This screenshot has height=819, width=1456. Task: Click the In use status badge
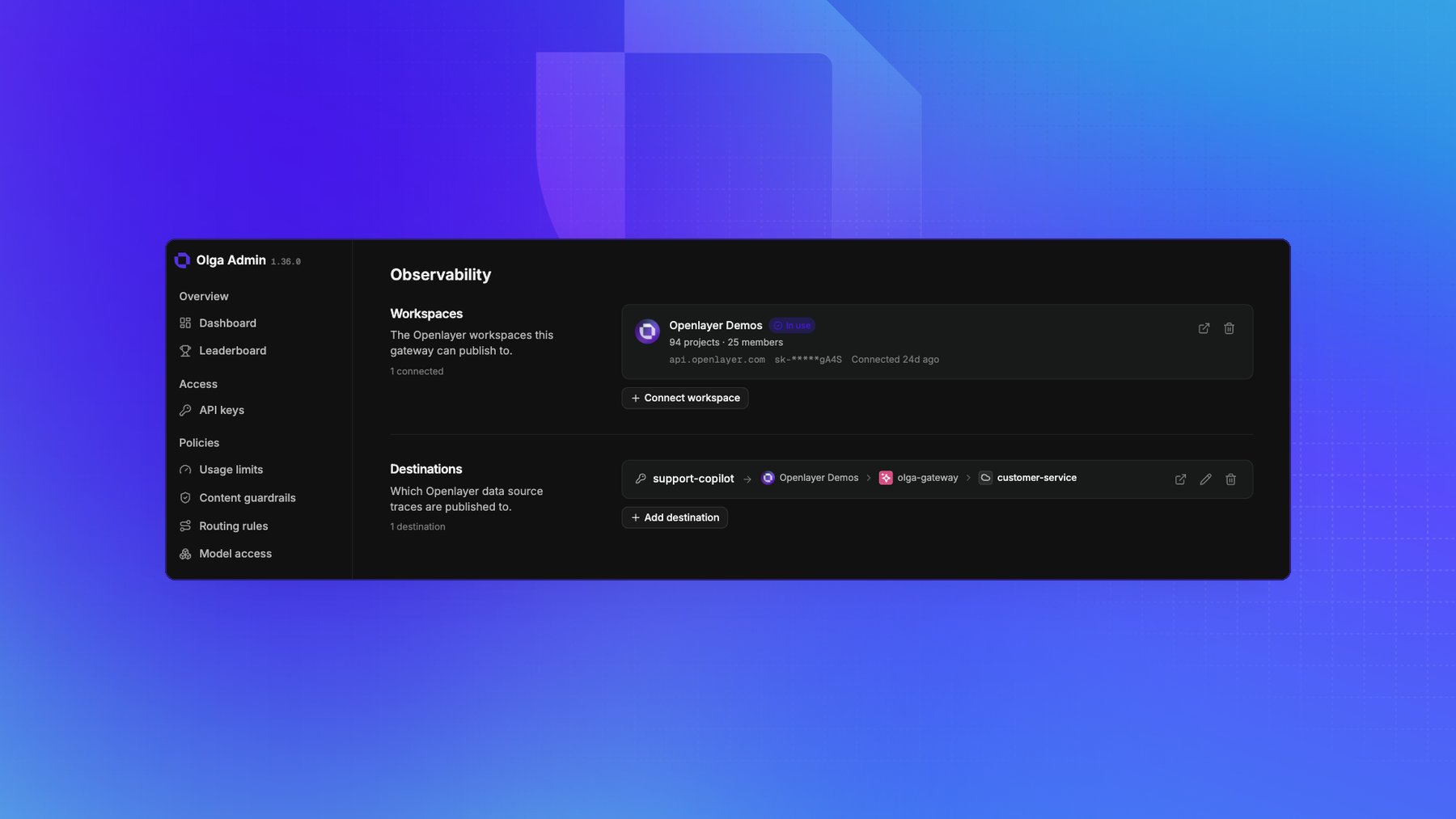click(x=792, y=326)
